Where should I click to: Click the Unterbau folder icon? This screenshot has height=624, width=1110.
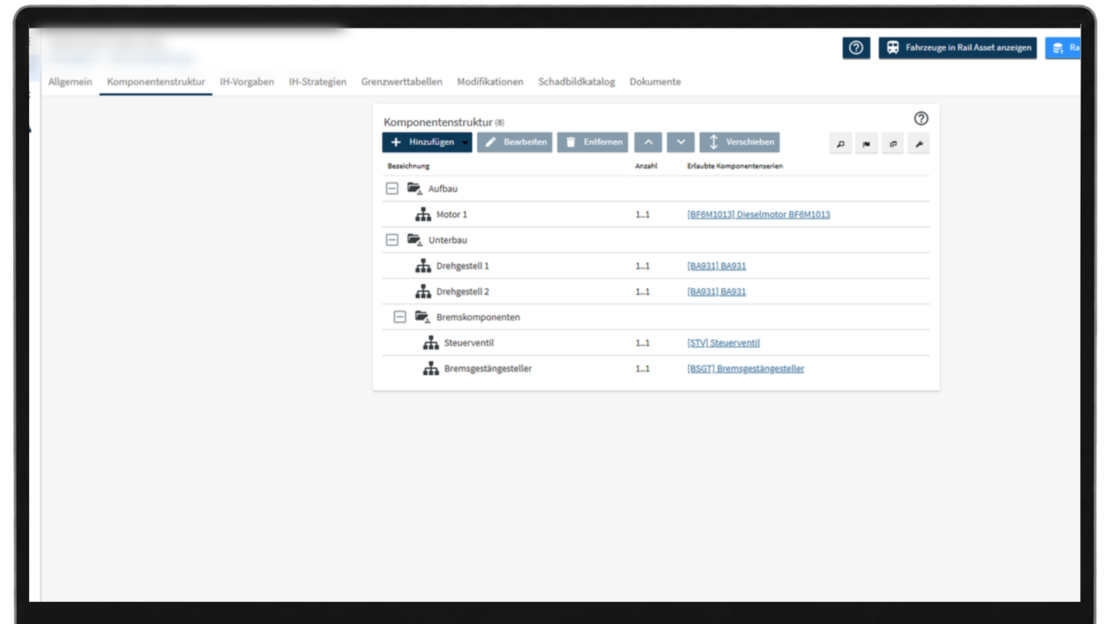414,239
